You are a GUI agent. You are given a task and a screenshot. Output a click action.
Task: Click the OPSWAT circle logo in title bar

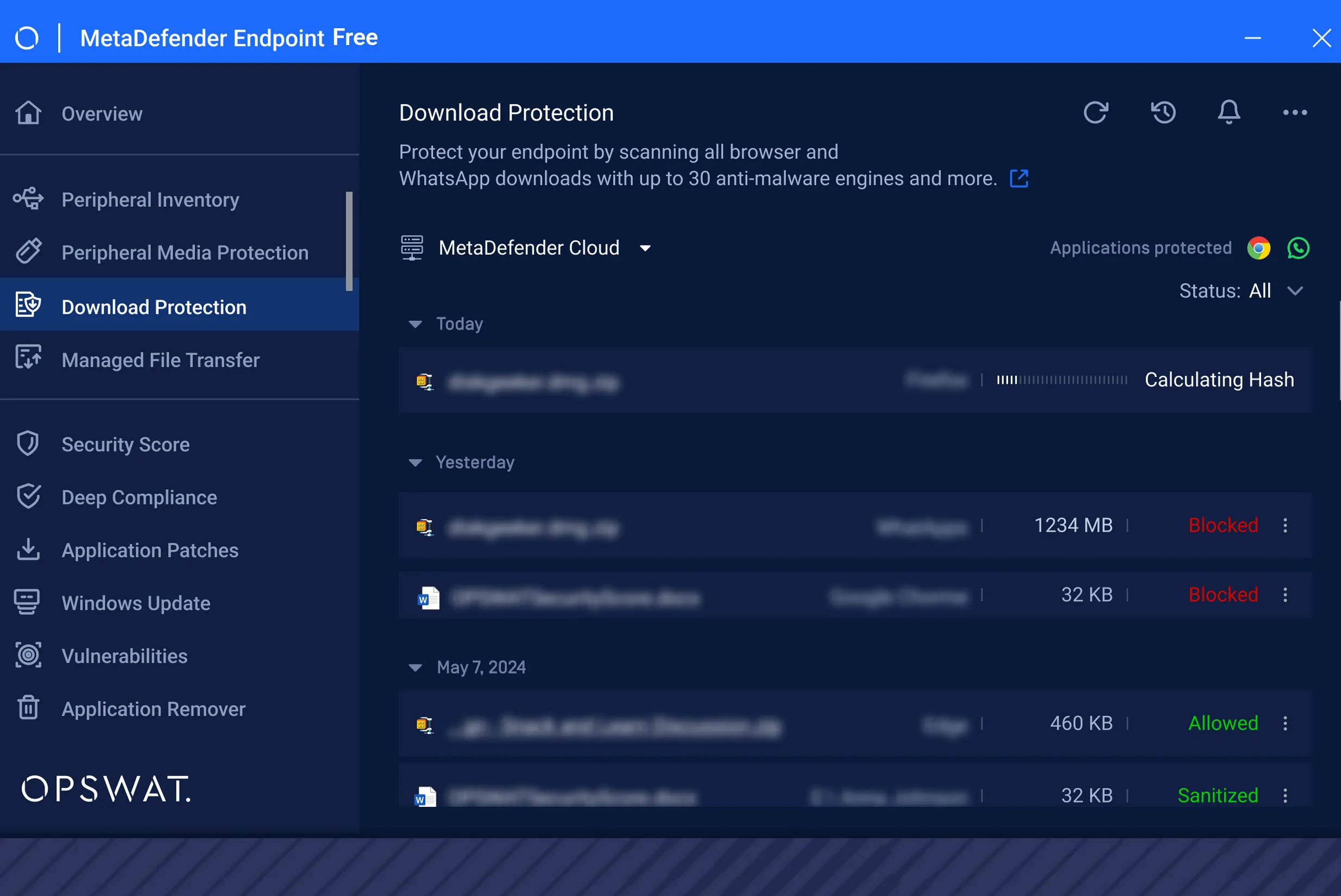coord(27,39)
